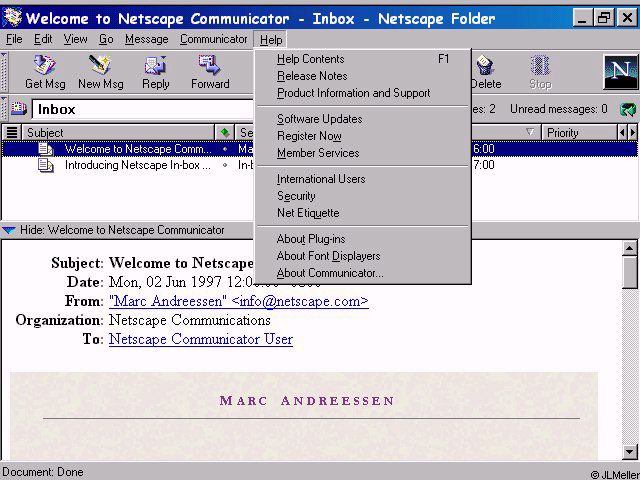Viewport: 640px width, 480px height.
Task: Click the Get Msg toolbar icon
Action: click(x=44, y=65)
